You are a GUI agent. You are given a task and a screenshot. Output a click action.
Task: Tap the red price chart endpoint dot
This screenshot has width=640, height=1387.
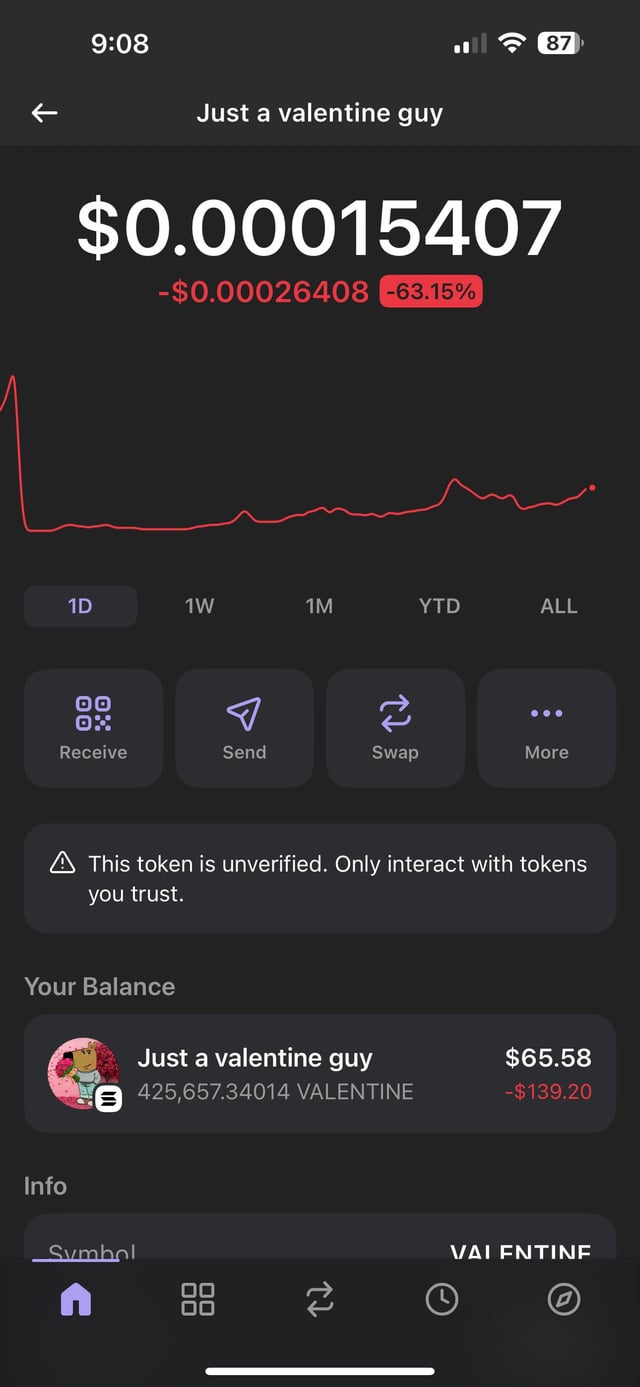[x=592, y=487]
